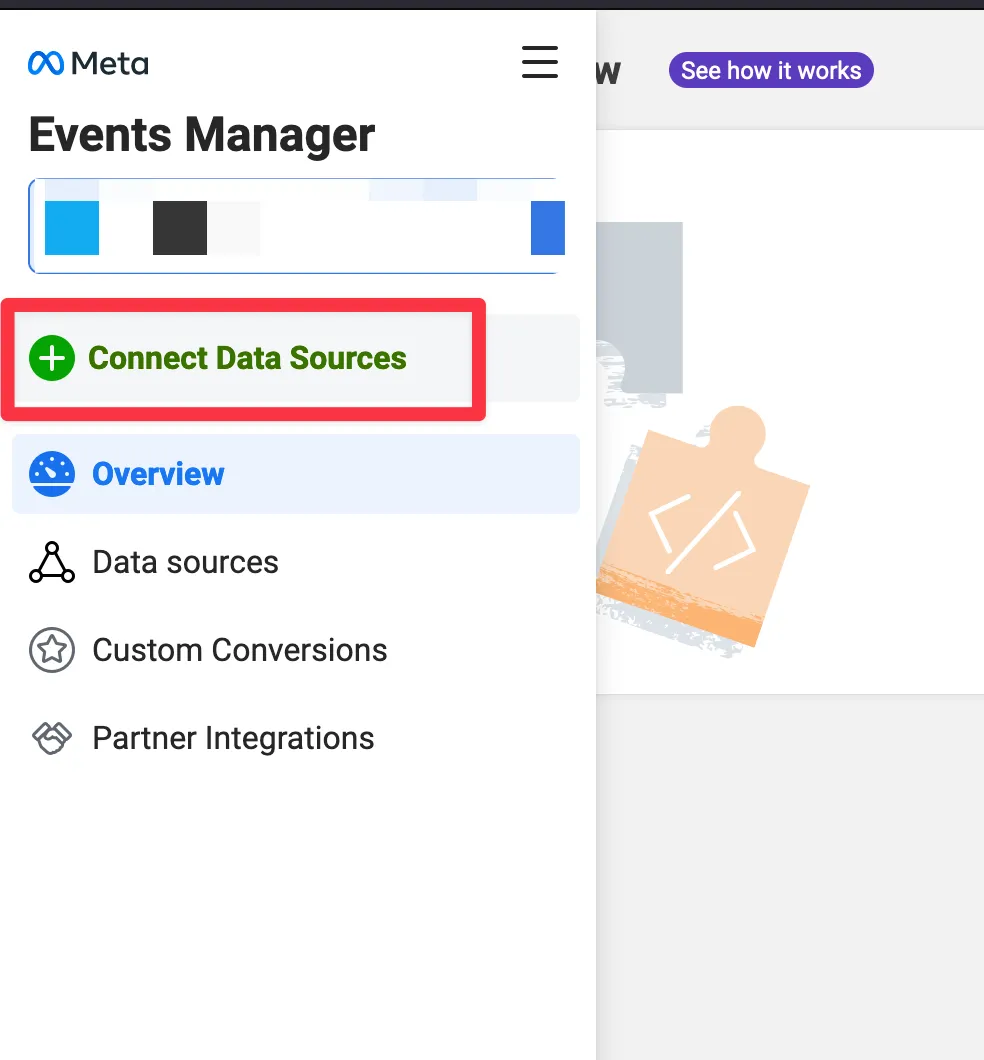Click See how it works button
Viewport: 984px width, 1060px height.
(x=771, y=70)
